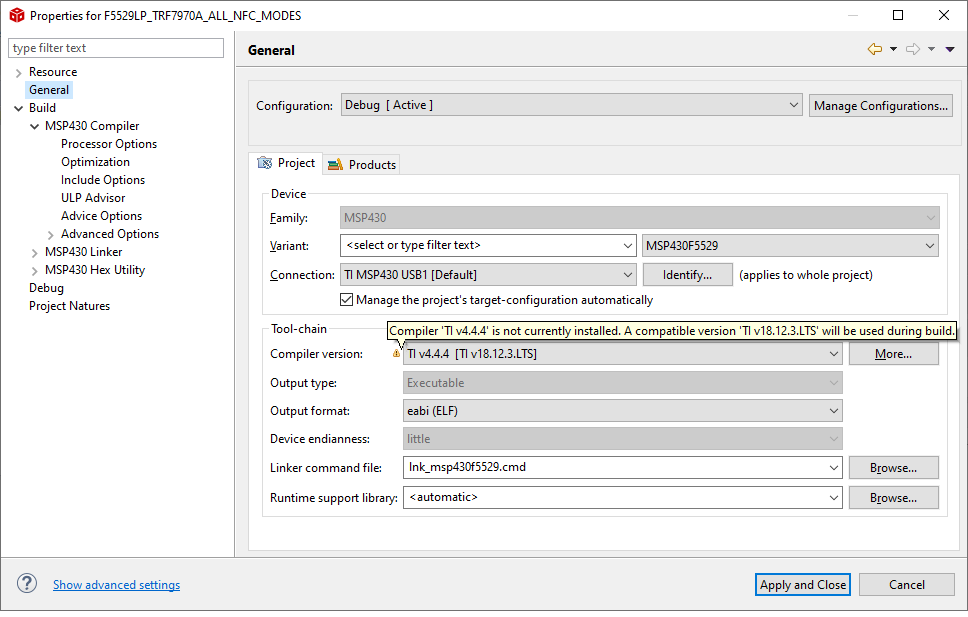
Task: Open the back history dropdown arrow
Action: (893, 49)
